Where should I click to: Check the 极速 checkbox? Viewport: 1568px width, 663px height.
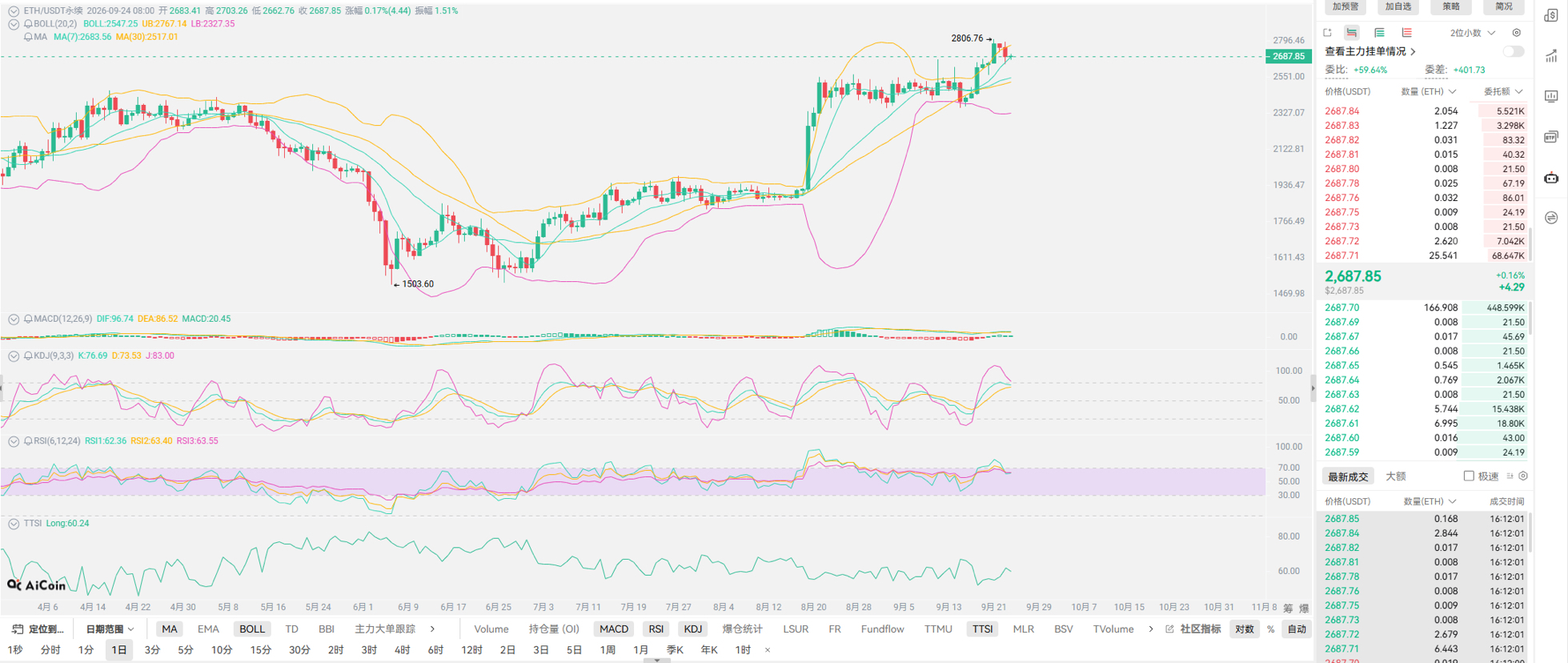[1469, 476]
